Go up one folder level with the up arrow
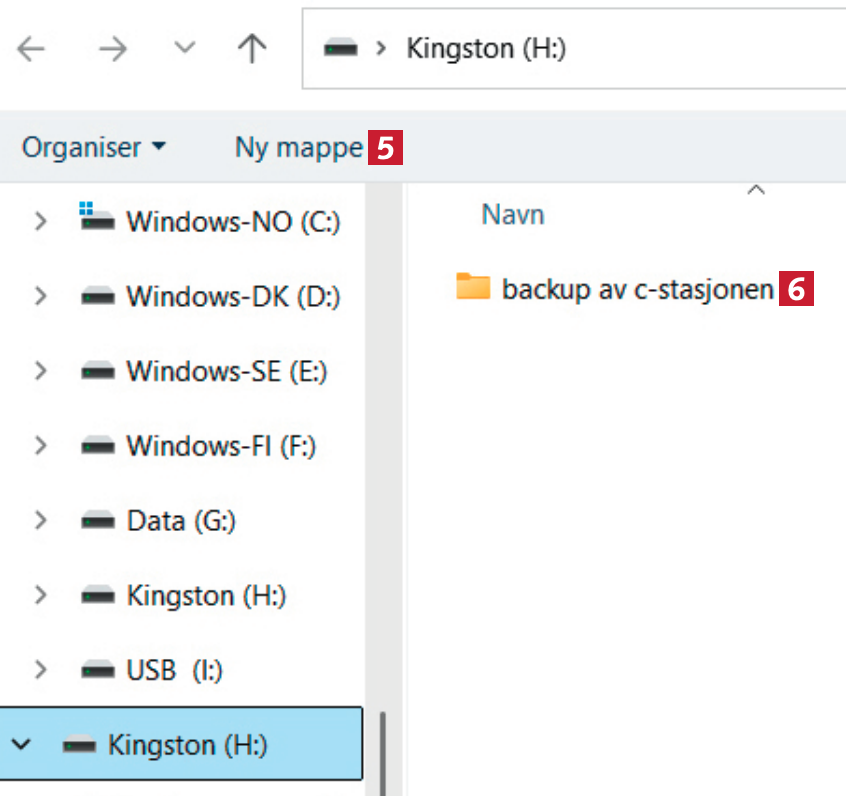The width and height of the screenshot is (846, 796). pyautogui.click(x=252, y=50)
